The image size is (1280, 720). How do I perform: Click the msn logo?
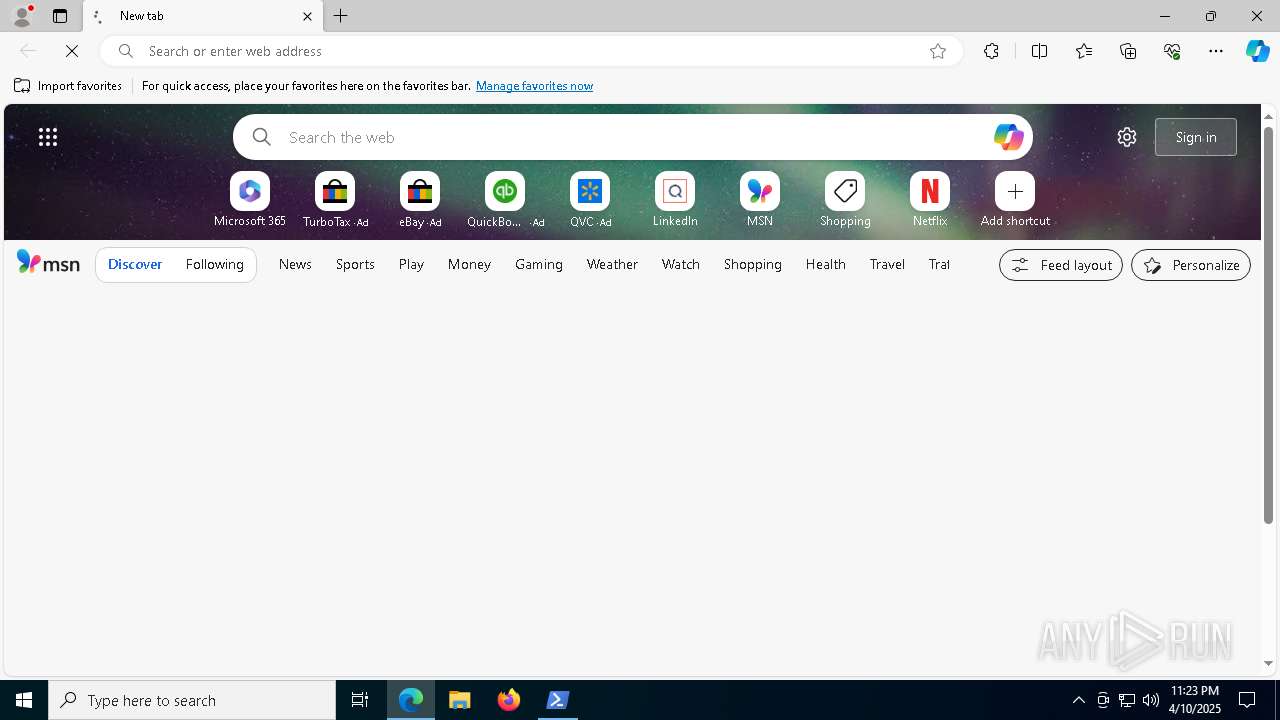click(48, 263)
